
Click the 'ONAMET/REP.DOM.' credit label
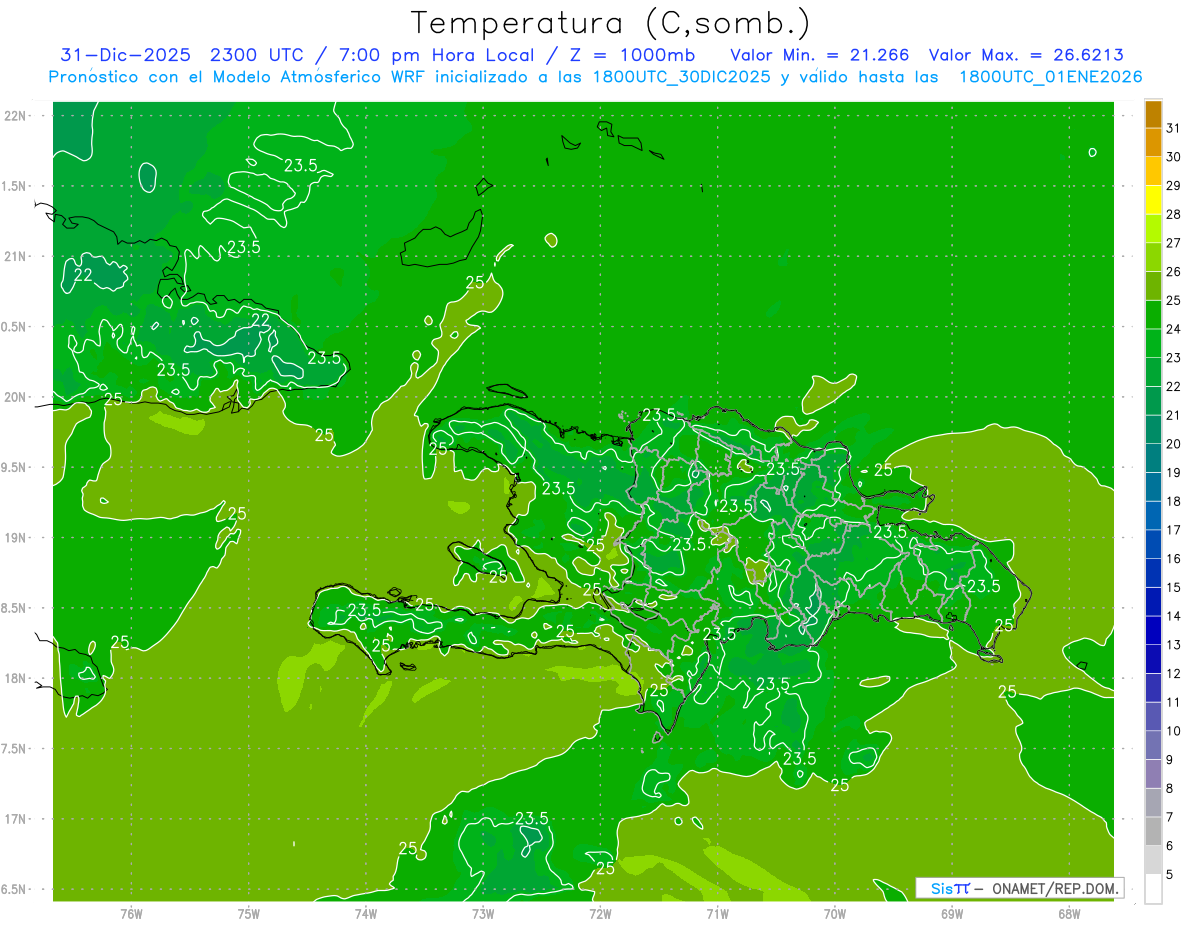point(1054,888)
